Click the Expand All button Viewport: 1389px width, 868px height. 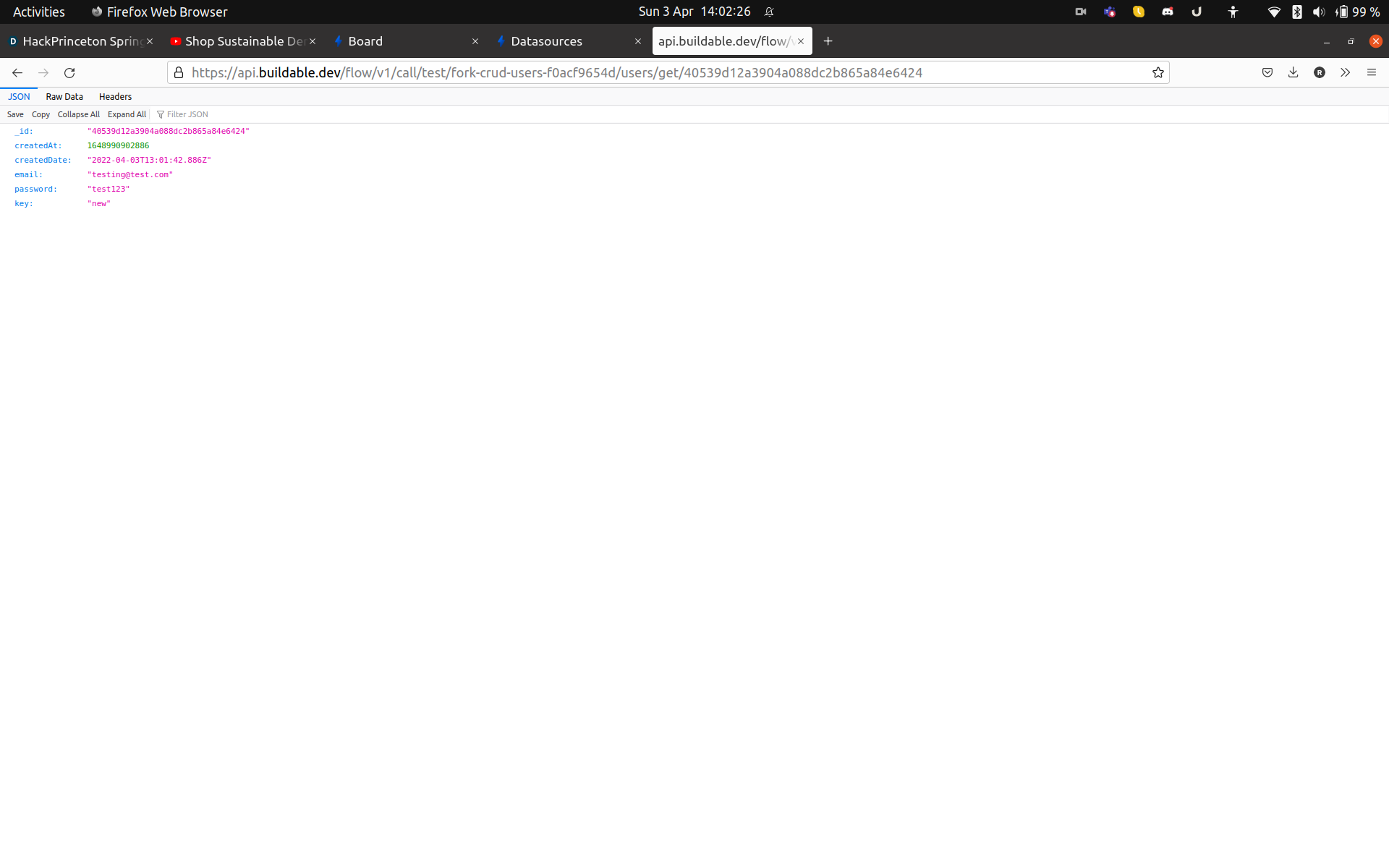(x=127, y=114)
